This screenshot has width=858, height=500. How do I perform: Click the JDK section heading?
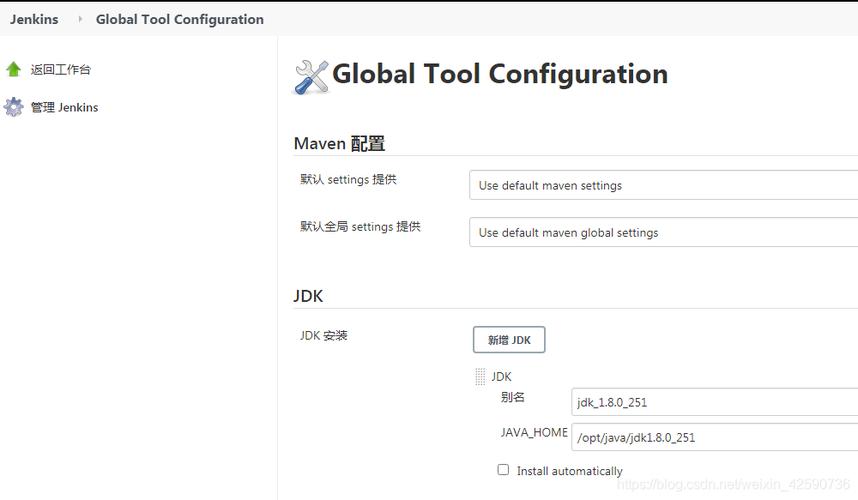[308, 296]
